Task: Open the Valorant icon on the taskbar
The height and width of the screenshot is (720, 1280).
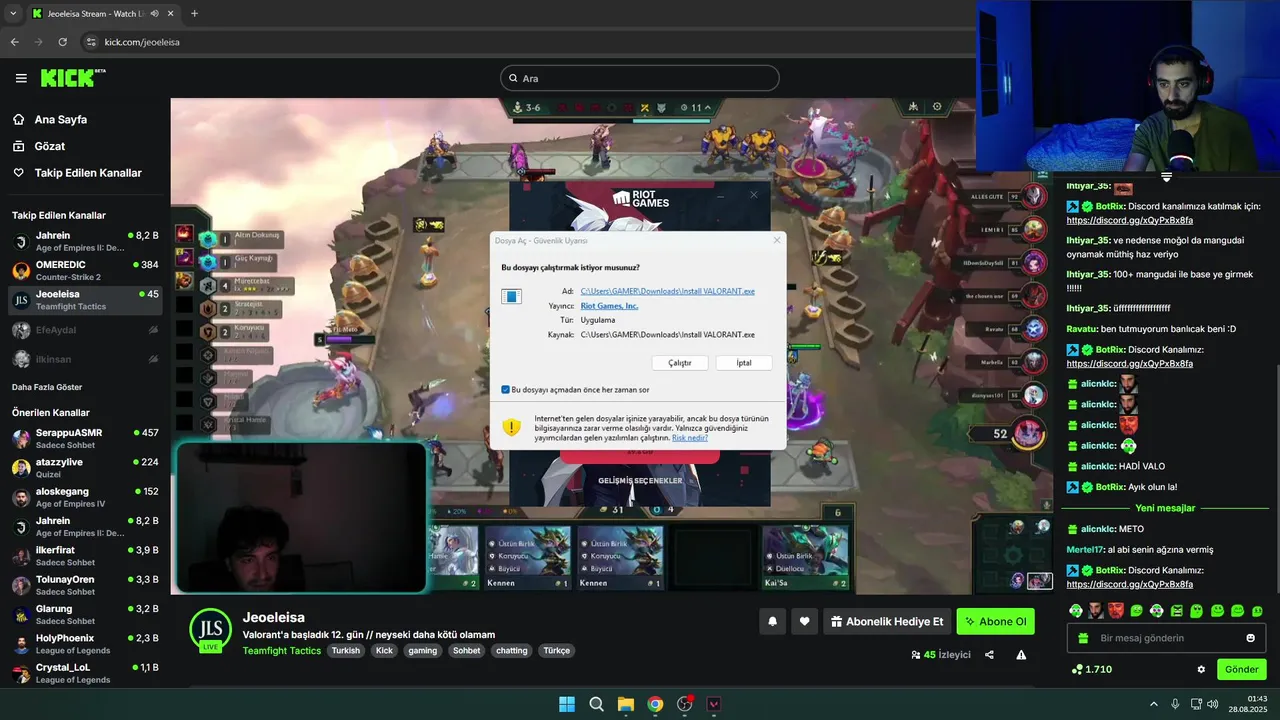Action: point(714,704)
